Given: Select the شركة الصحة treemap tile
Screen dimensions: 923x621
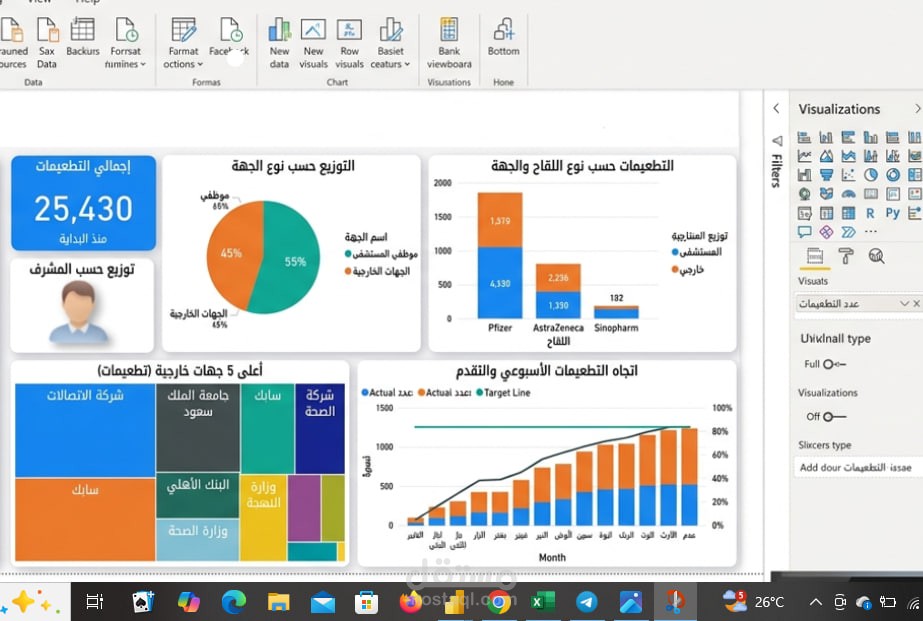Looking at the screenshot, I should (x=320, y=429).
